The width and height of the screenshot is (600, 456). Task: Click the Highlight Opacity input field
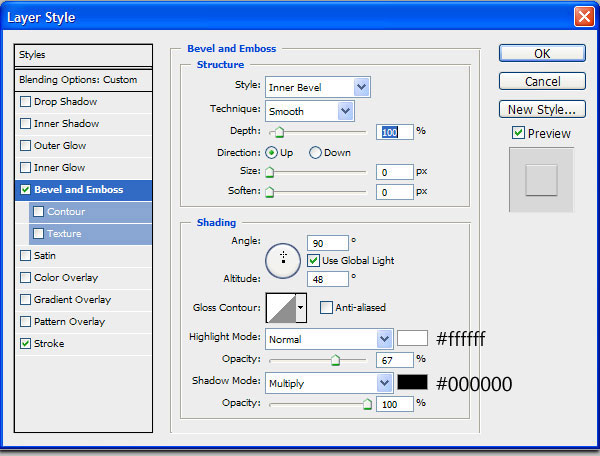pyautogui.click(x=395, y=360)
